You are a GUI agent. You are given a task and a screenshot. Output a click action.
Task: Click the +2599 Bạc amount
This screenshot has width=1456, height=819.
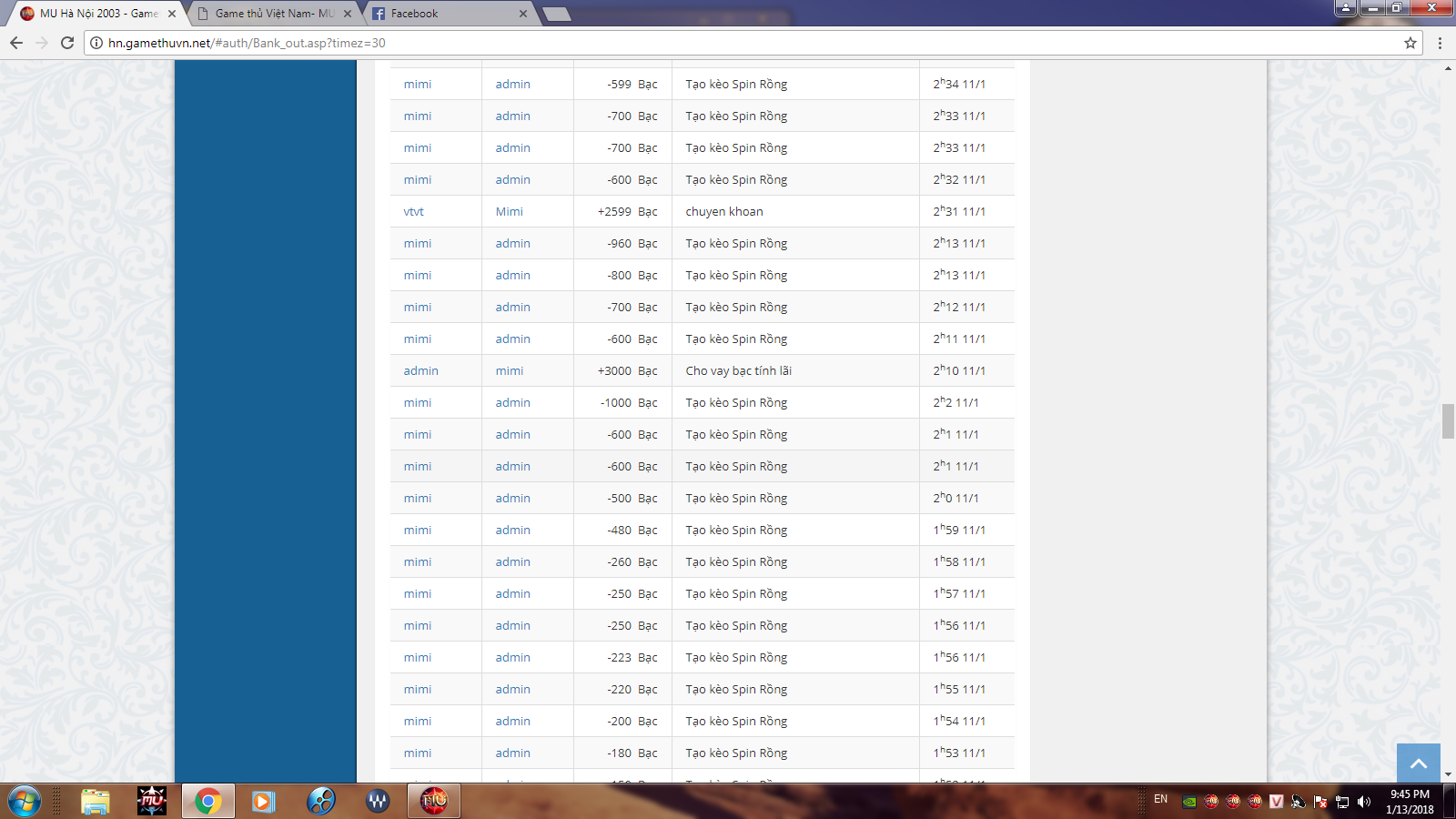627,211
